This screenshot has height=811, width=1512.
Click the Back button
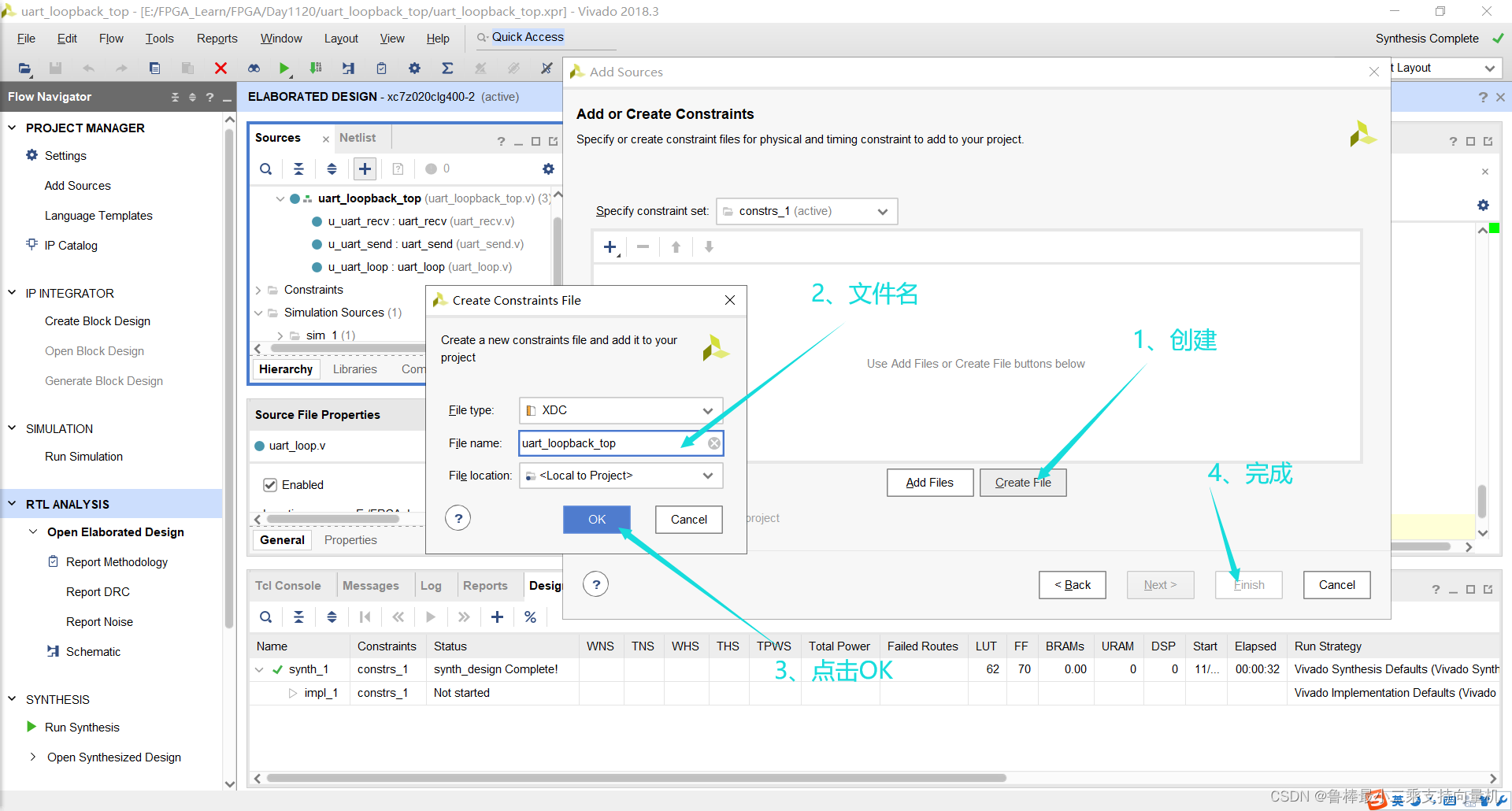tap(1073, 585)
